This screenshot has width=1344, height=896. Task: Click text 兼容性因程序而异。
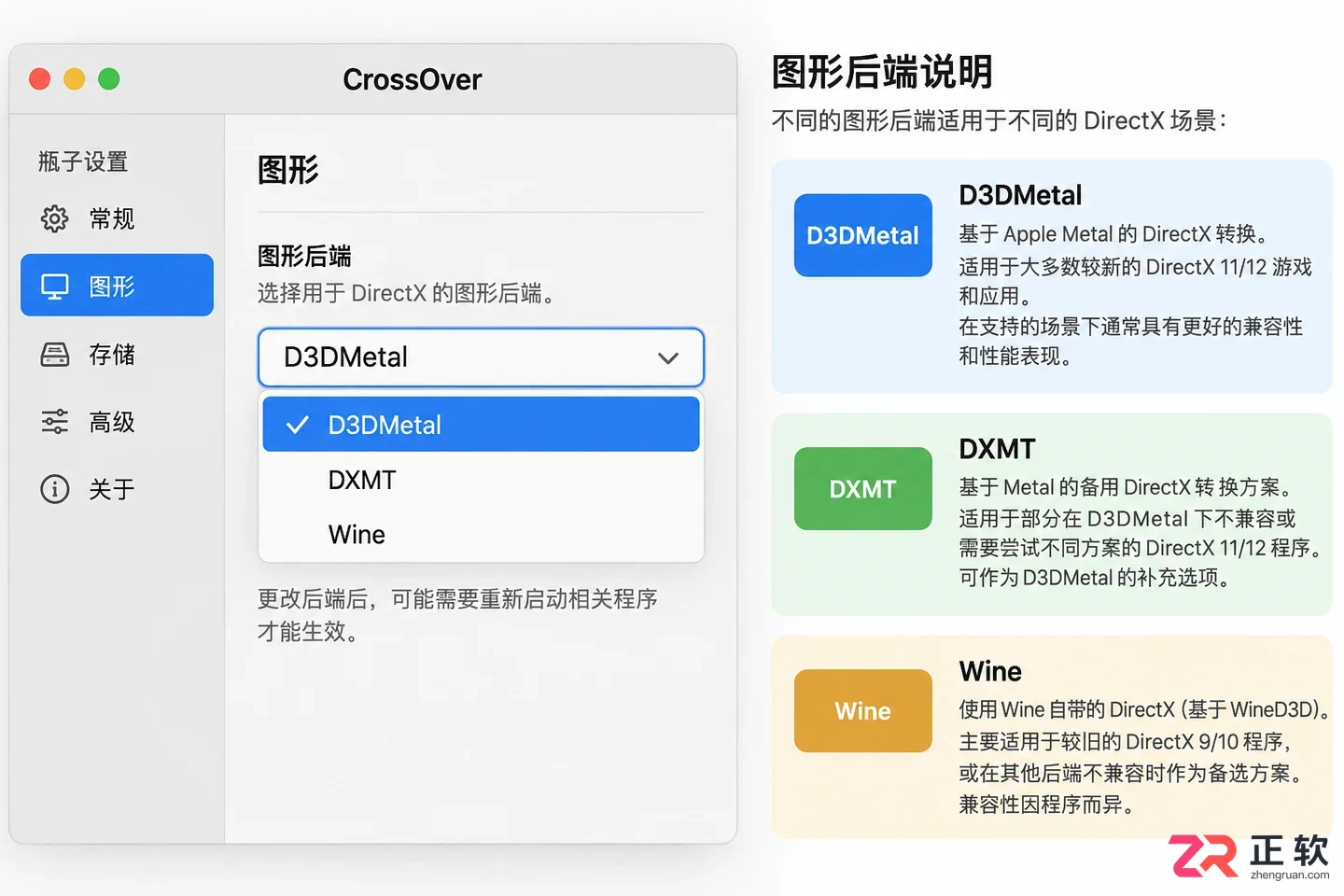tap(1046, 805)
